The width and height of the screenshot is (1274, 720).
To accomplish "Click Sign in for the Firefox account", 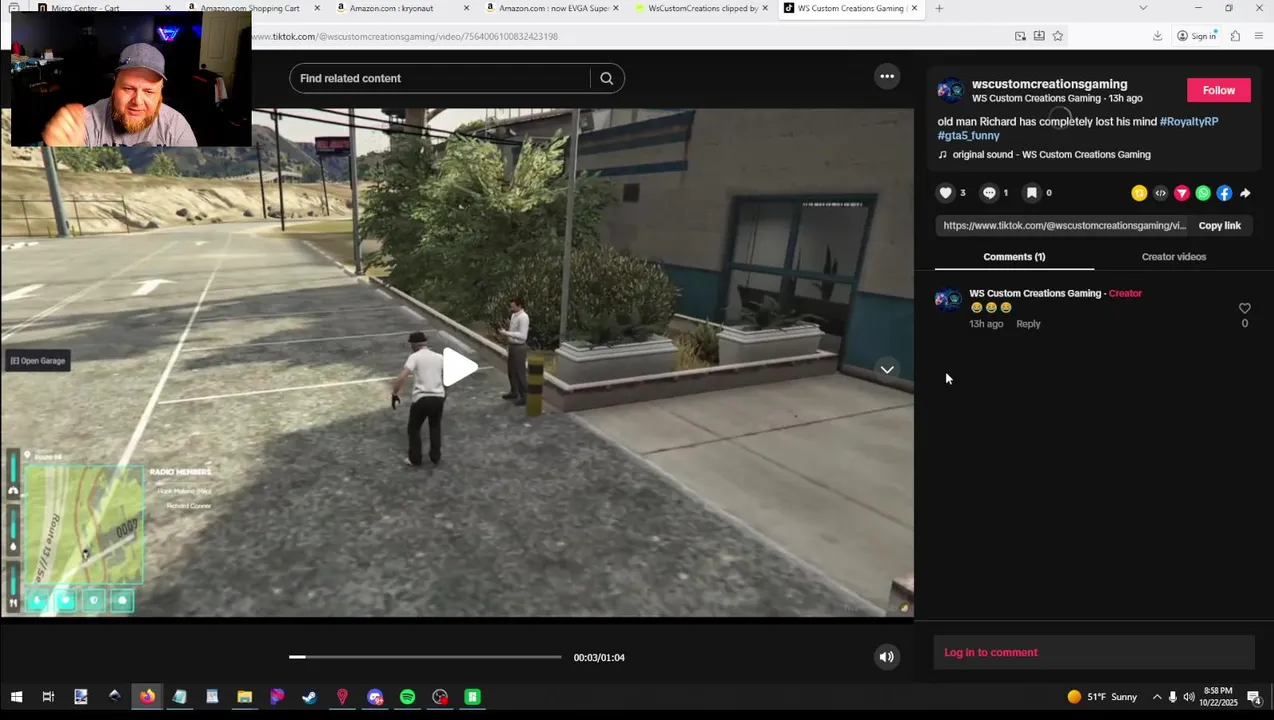I will coord(1196,36).
